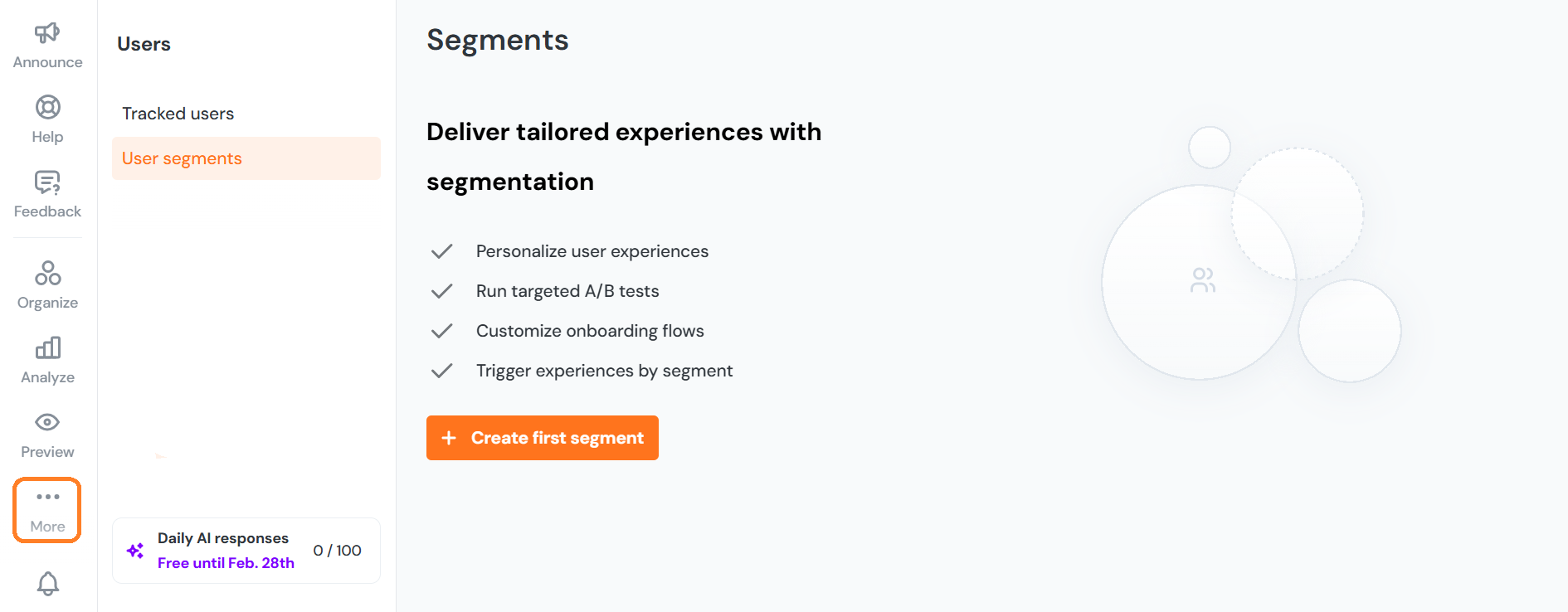Open the Analyze bar chart icon
Image resolution: width=1568 pixels, height=612 pixels.
click(x=47, y=348)
